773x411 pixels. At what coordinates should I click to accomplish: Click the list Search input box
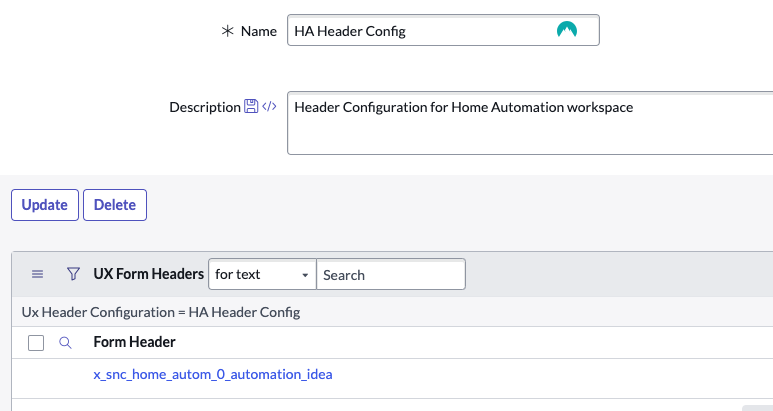pyautogui.click(x=391, y=274)
